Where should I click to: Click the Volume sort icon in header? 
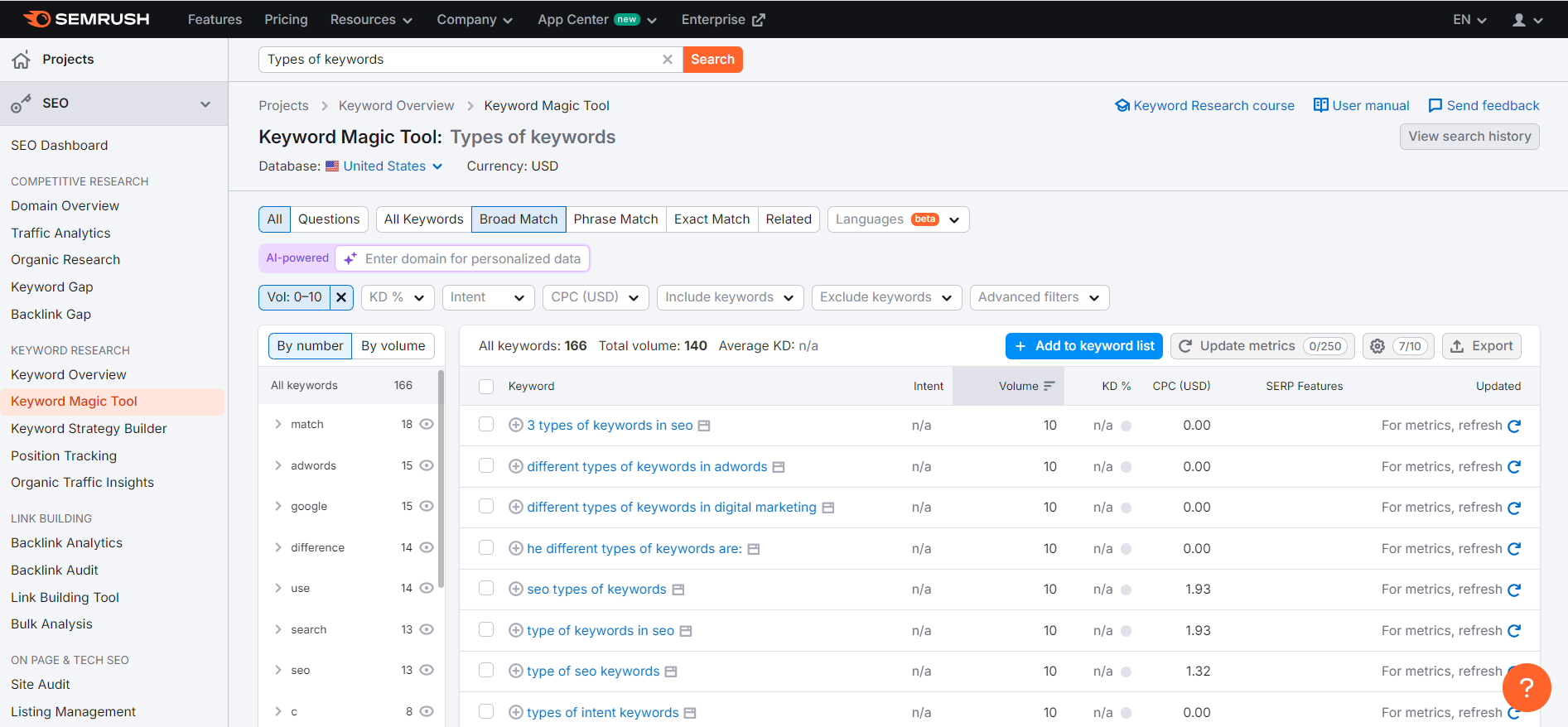click(1049, 386)
